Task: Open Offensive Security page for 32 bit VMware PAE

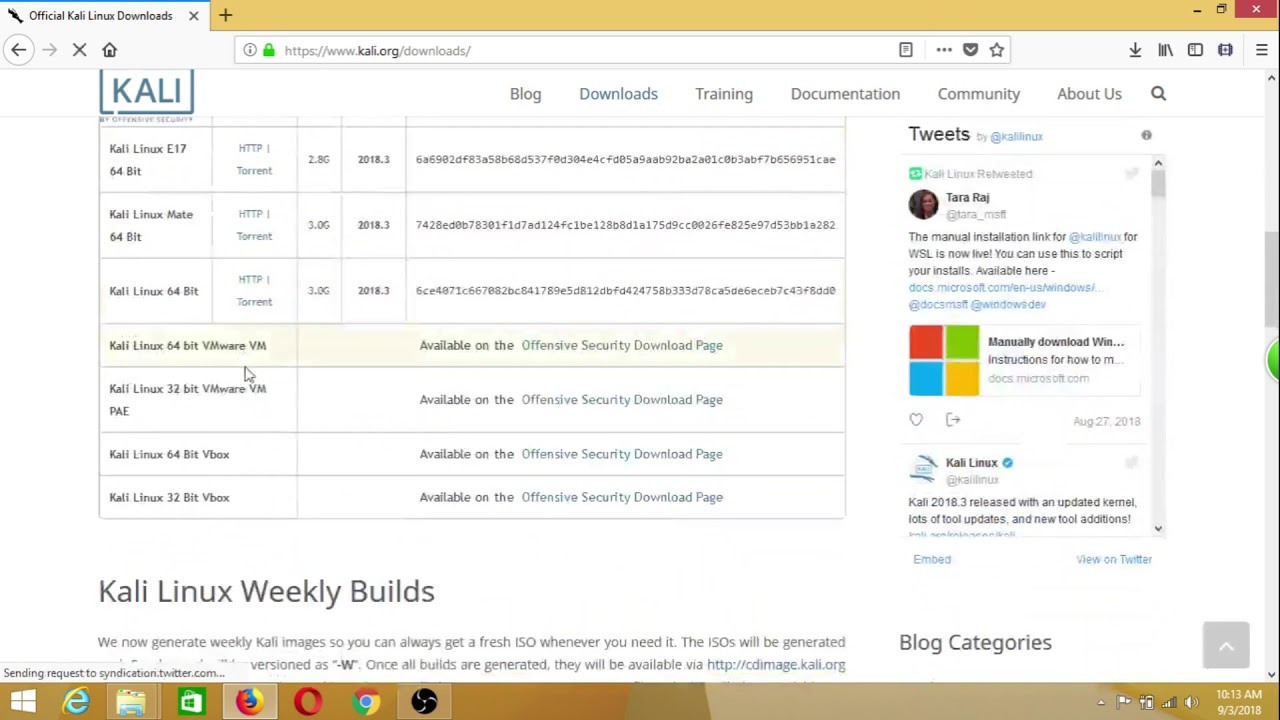Action: [x=621, y=399]
